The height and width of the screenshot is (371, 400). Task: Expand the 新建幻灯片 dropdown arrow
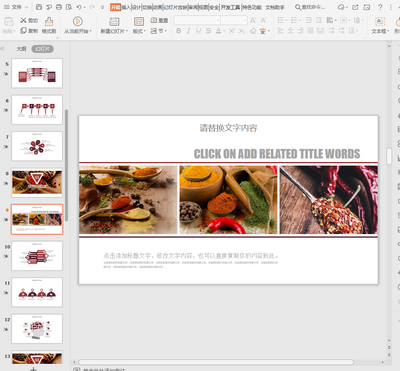(x=127, y=31)
